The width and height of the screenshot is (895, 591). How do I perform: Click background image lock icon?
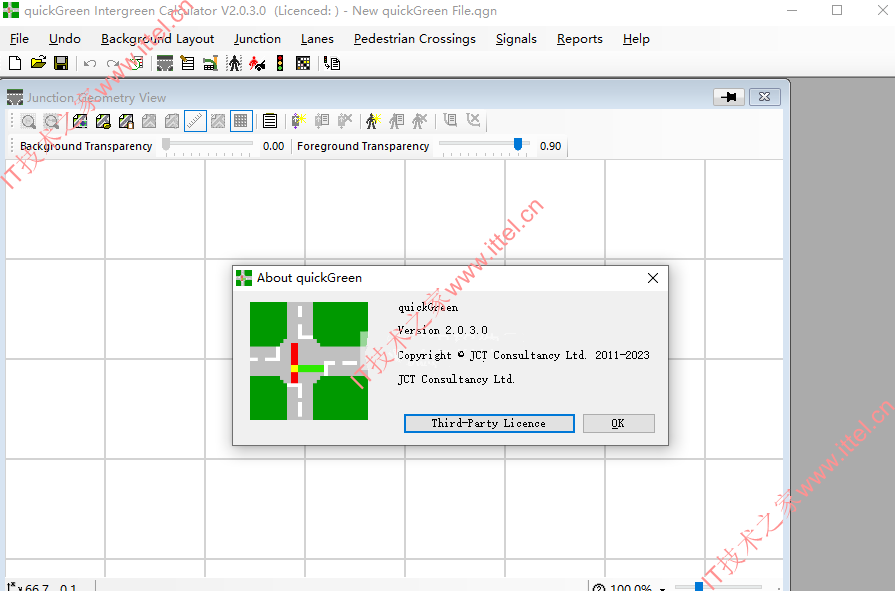click(126, 121)
